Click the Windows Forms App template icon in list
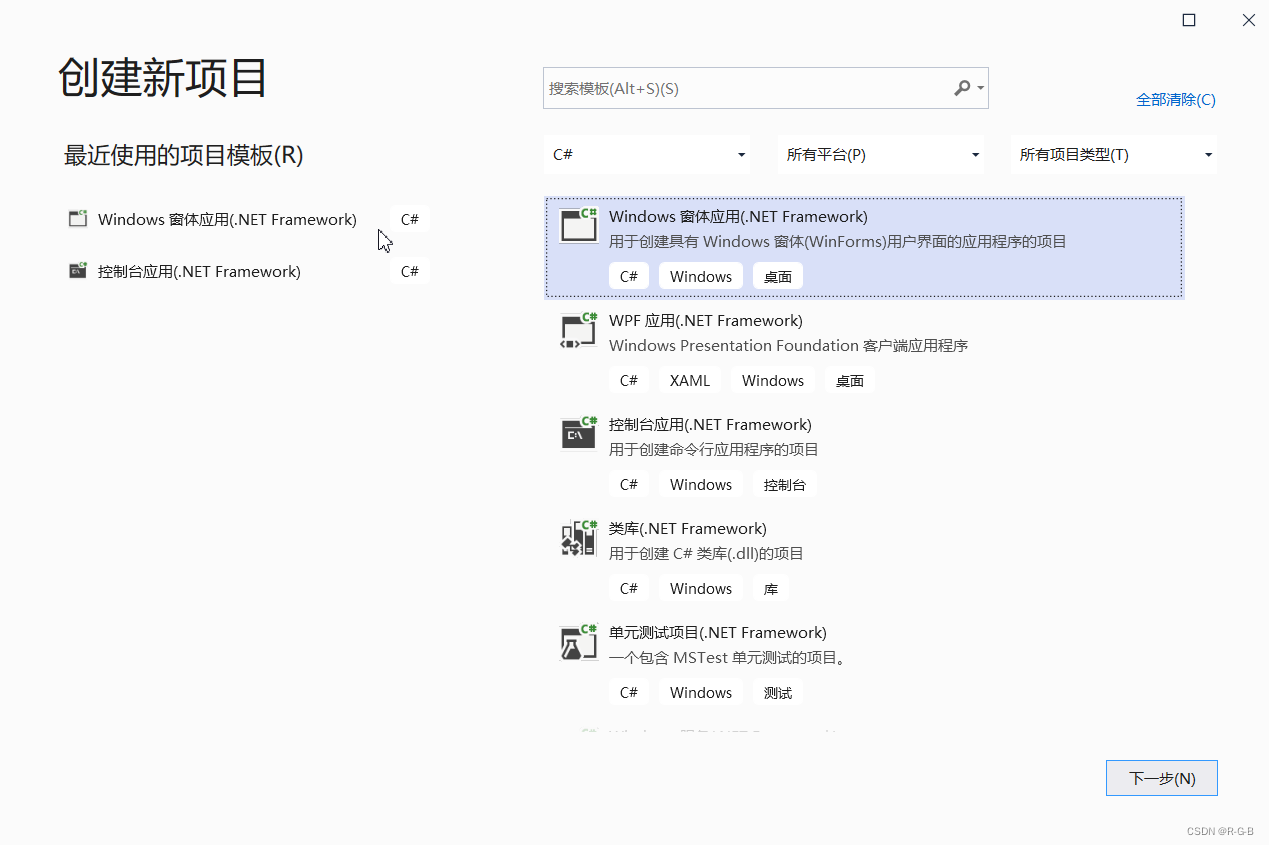 coord(578,225)
